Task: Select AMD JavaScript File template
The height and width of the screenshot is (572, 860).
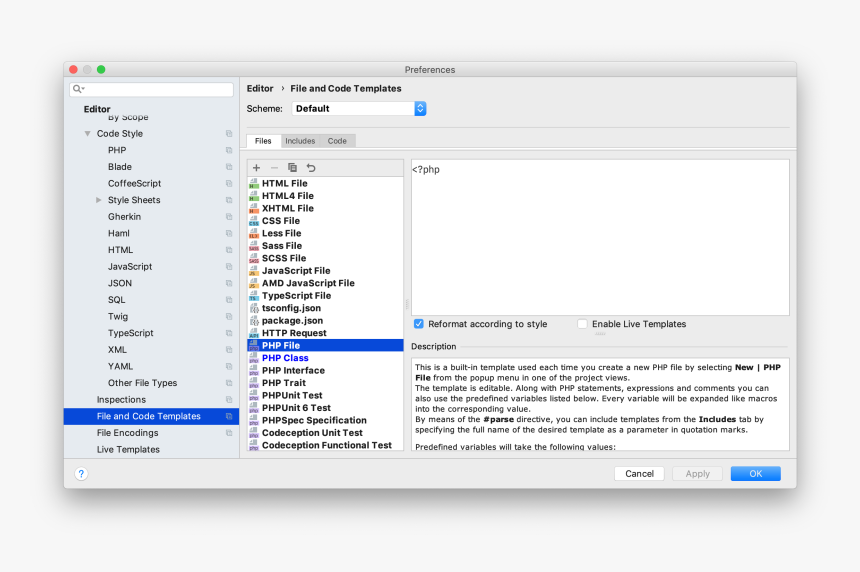Action: pos(325,284)
